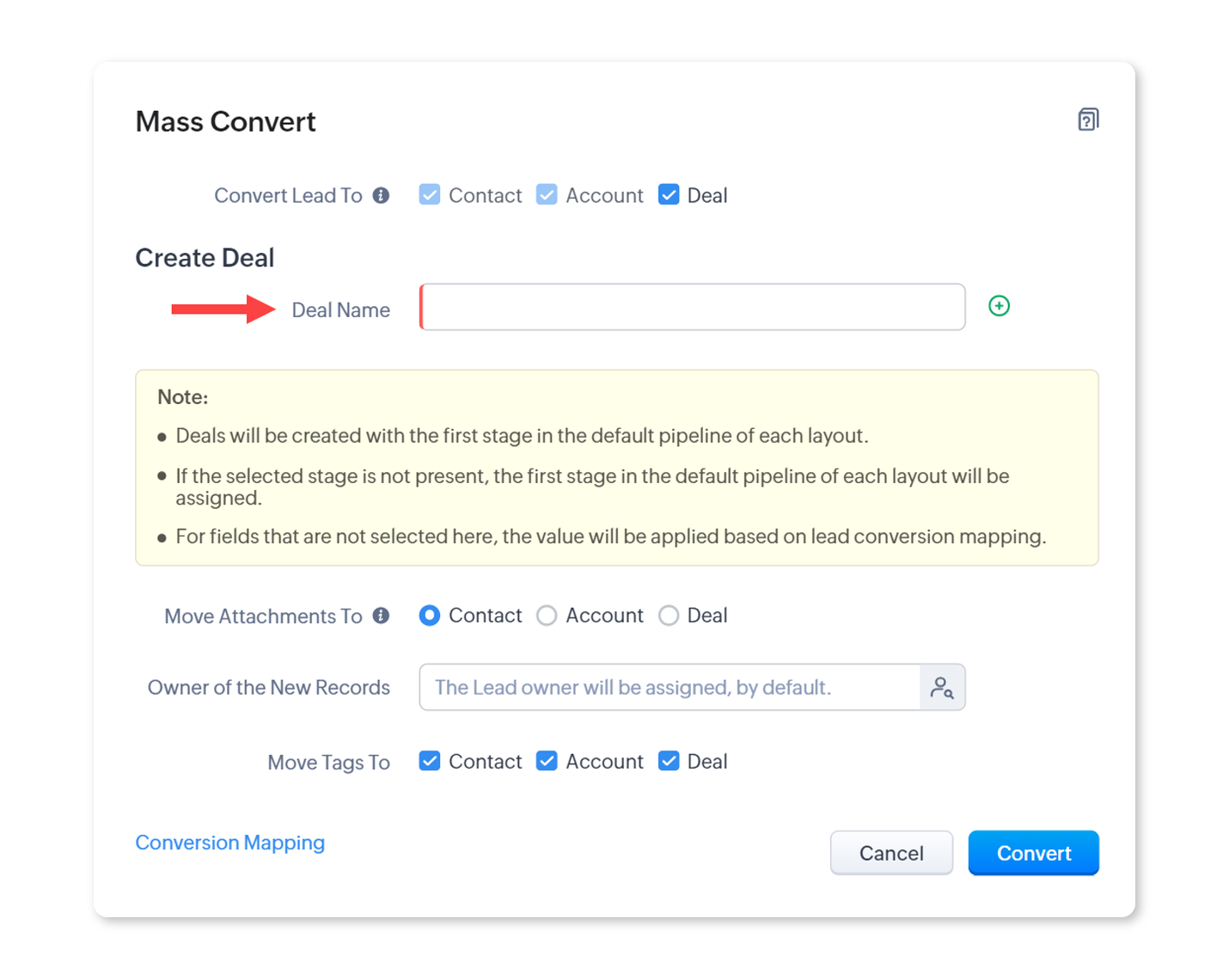Image resolution: width=1229 pixels, height=980 pixels.
Task: Open the Conversion Mapping link
Action: pos(230,842)
